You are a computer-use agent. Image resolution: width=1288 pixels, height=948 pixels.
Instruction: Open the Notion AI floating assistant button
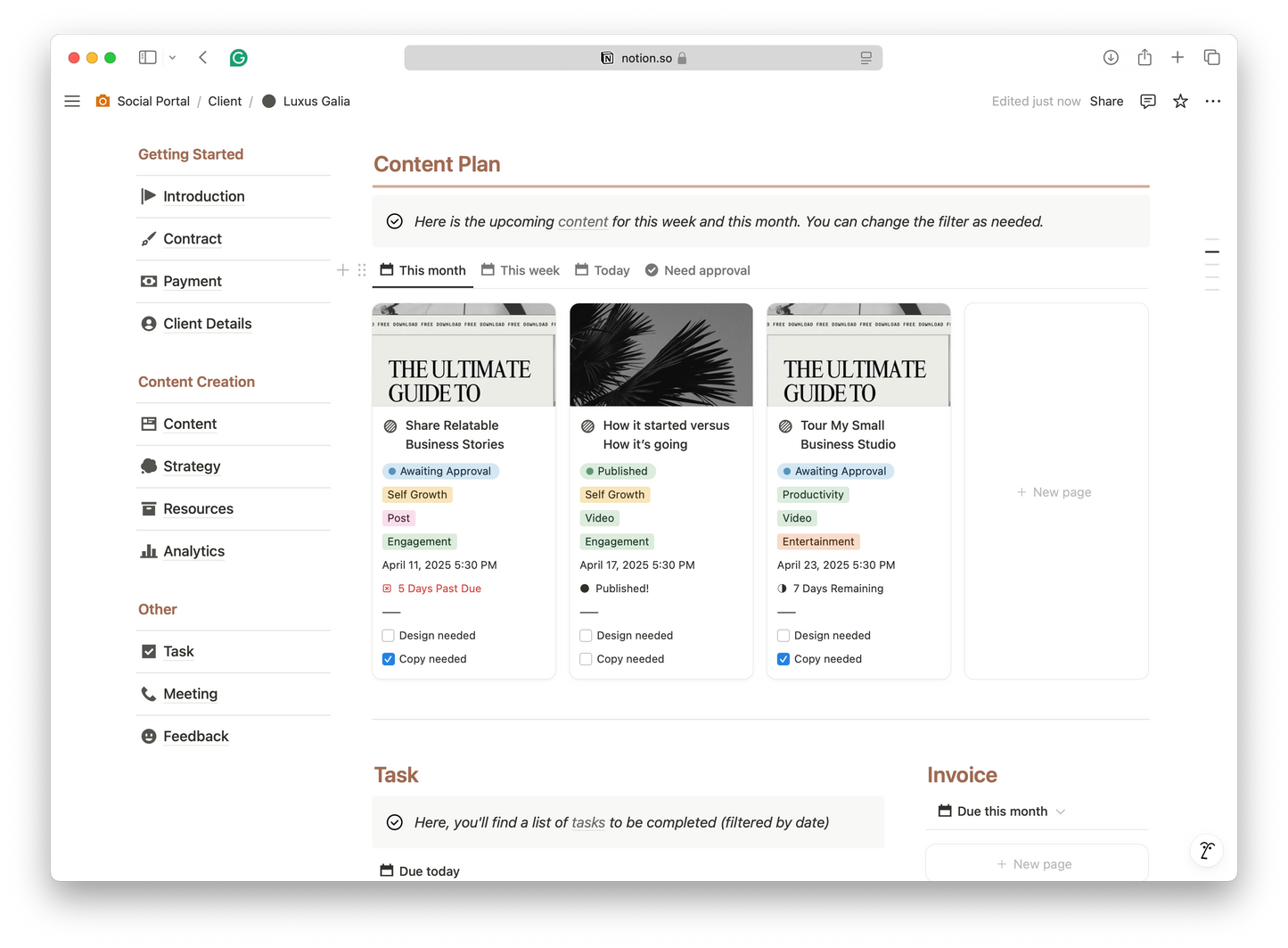pos(1207,851)
